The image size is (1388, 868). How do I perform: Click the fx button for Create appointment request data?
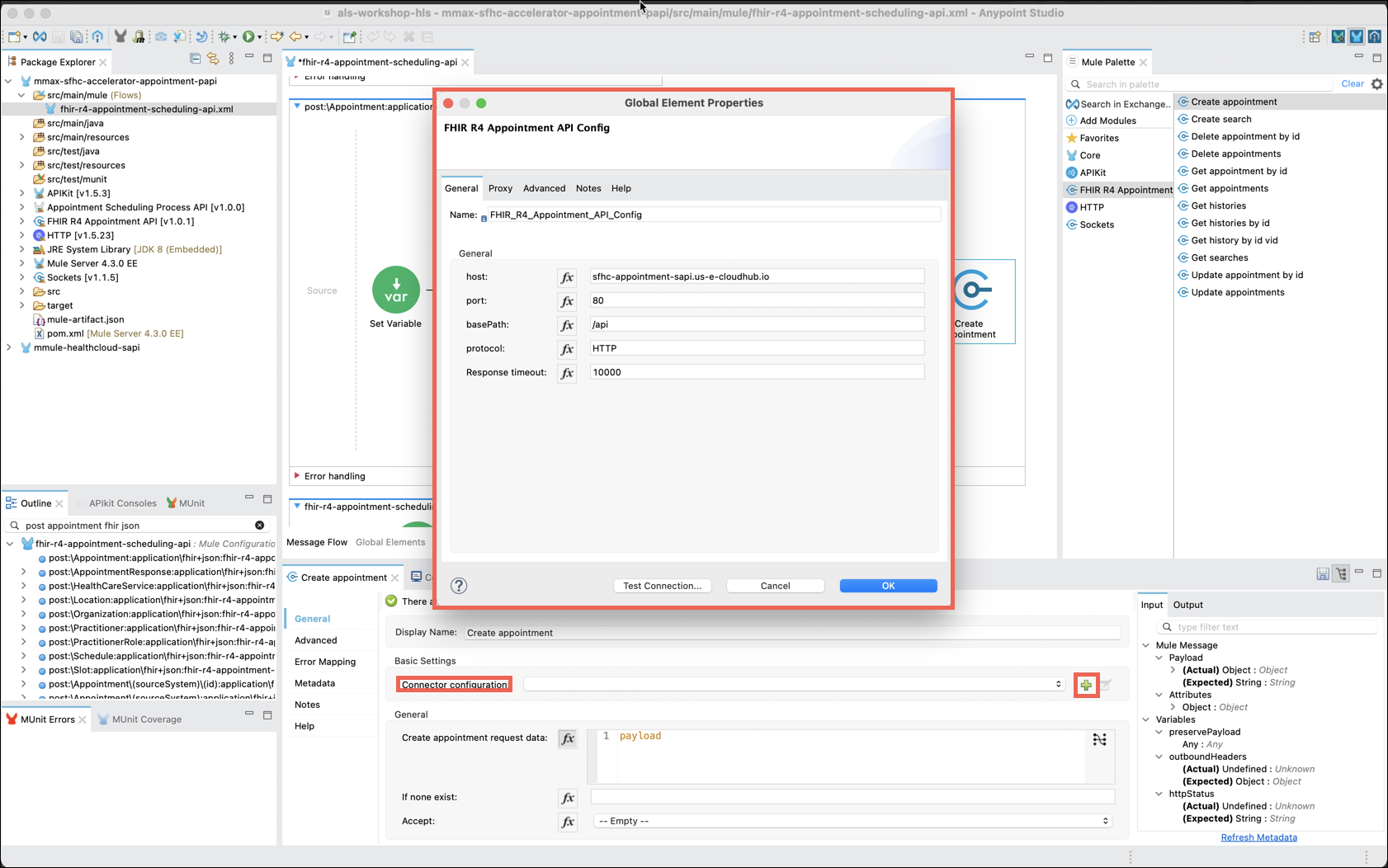click(x=568, y=738)
